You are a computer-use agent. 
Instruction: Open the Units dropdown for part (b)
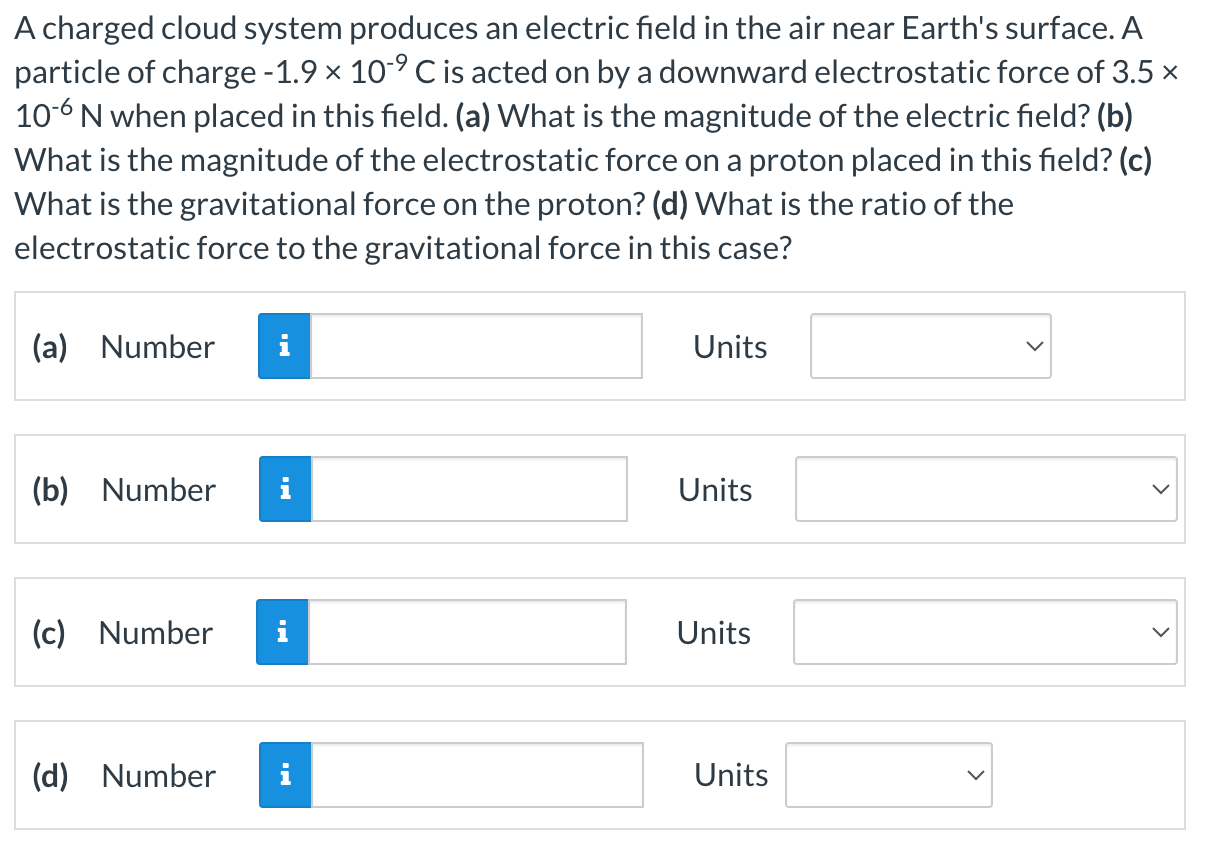pyautogui.click(x=985, y=489)
